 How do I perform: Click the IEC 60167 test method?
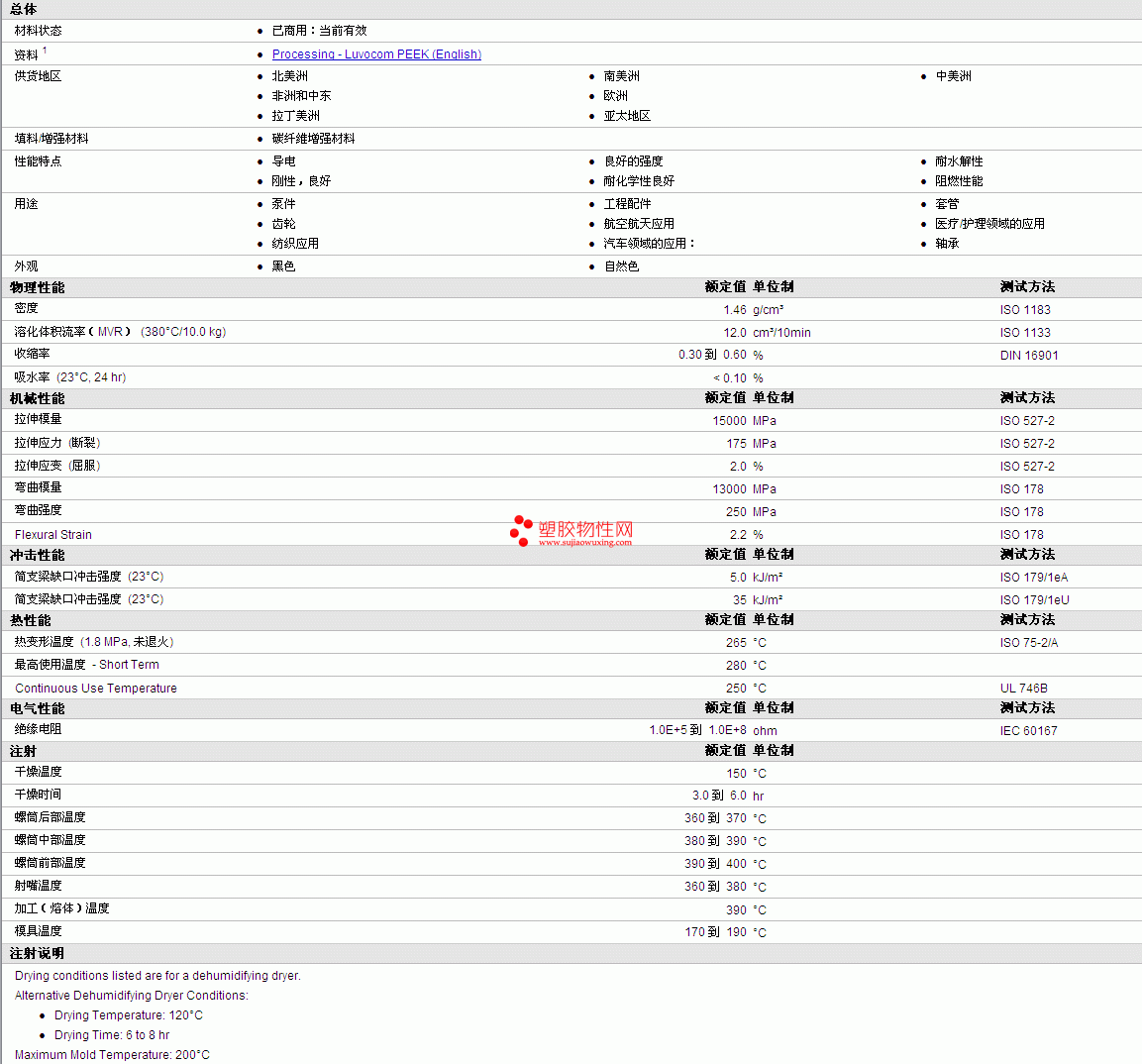point(1028,730)
